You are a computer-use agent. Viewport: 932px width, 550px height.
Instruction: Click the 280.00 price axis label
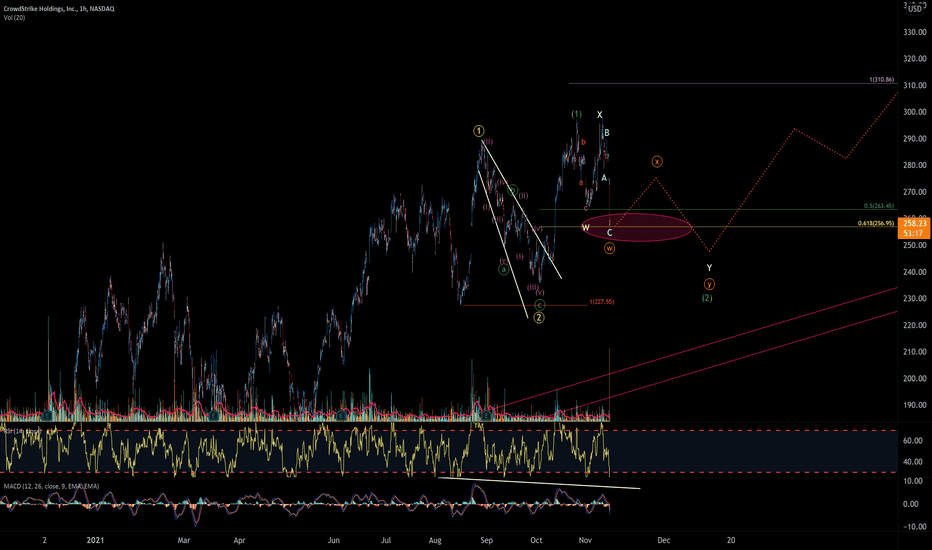914,165
